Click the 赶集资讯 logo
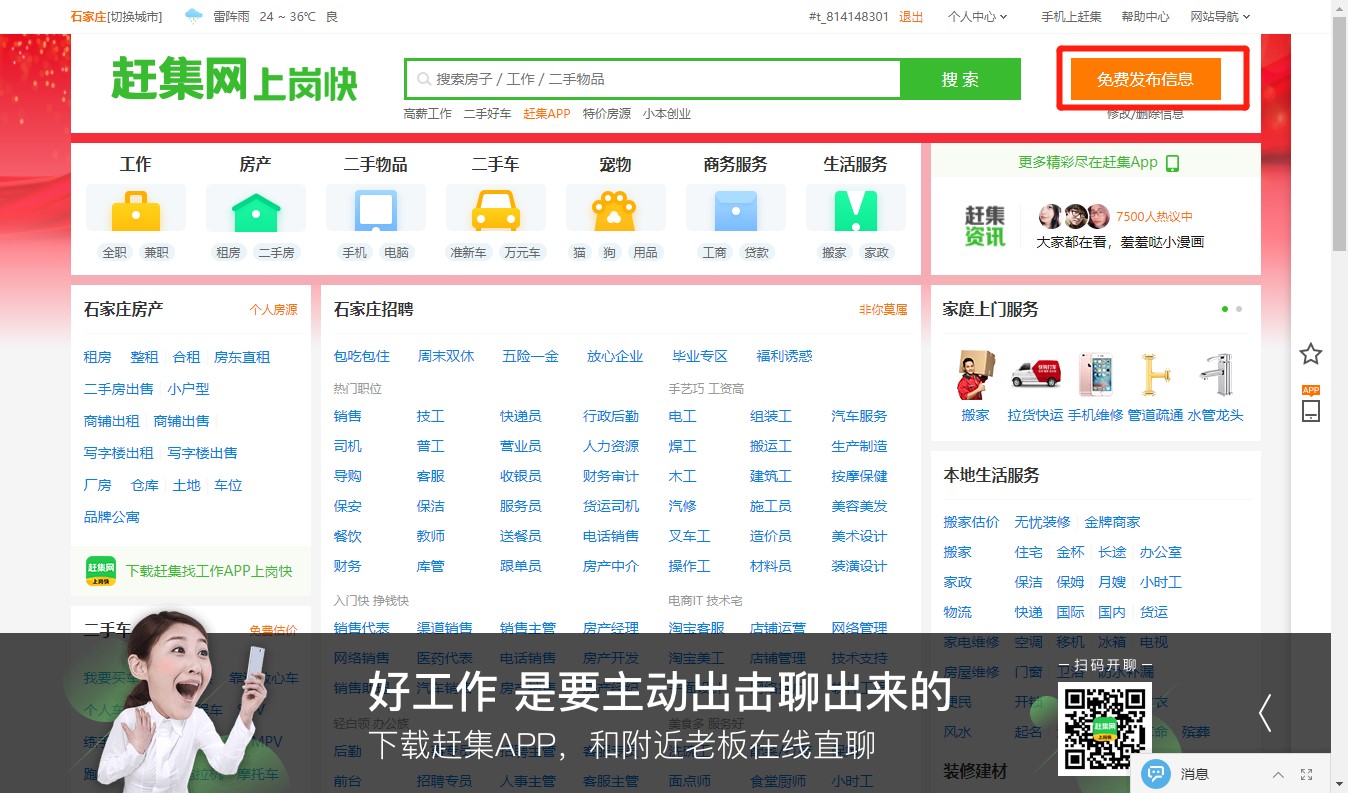Screen dimensions: 1348x793 (x=984, y=226)
